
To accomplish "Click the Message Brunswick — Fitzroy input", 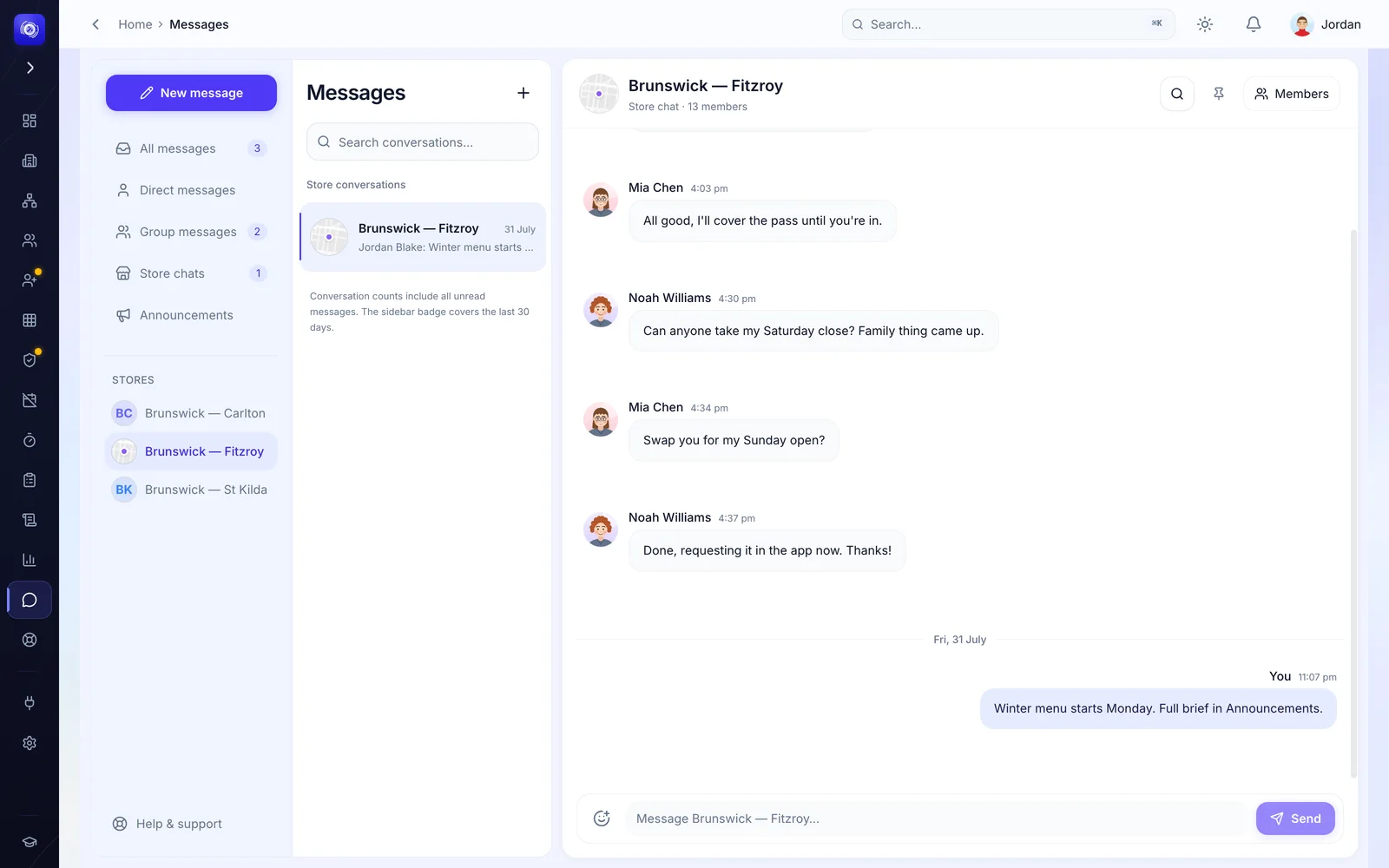I will (x=936, y=819).
